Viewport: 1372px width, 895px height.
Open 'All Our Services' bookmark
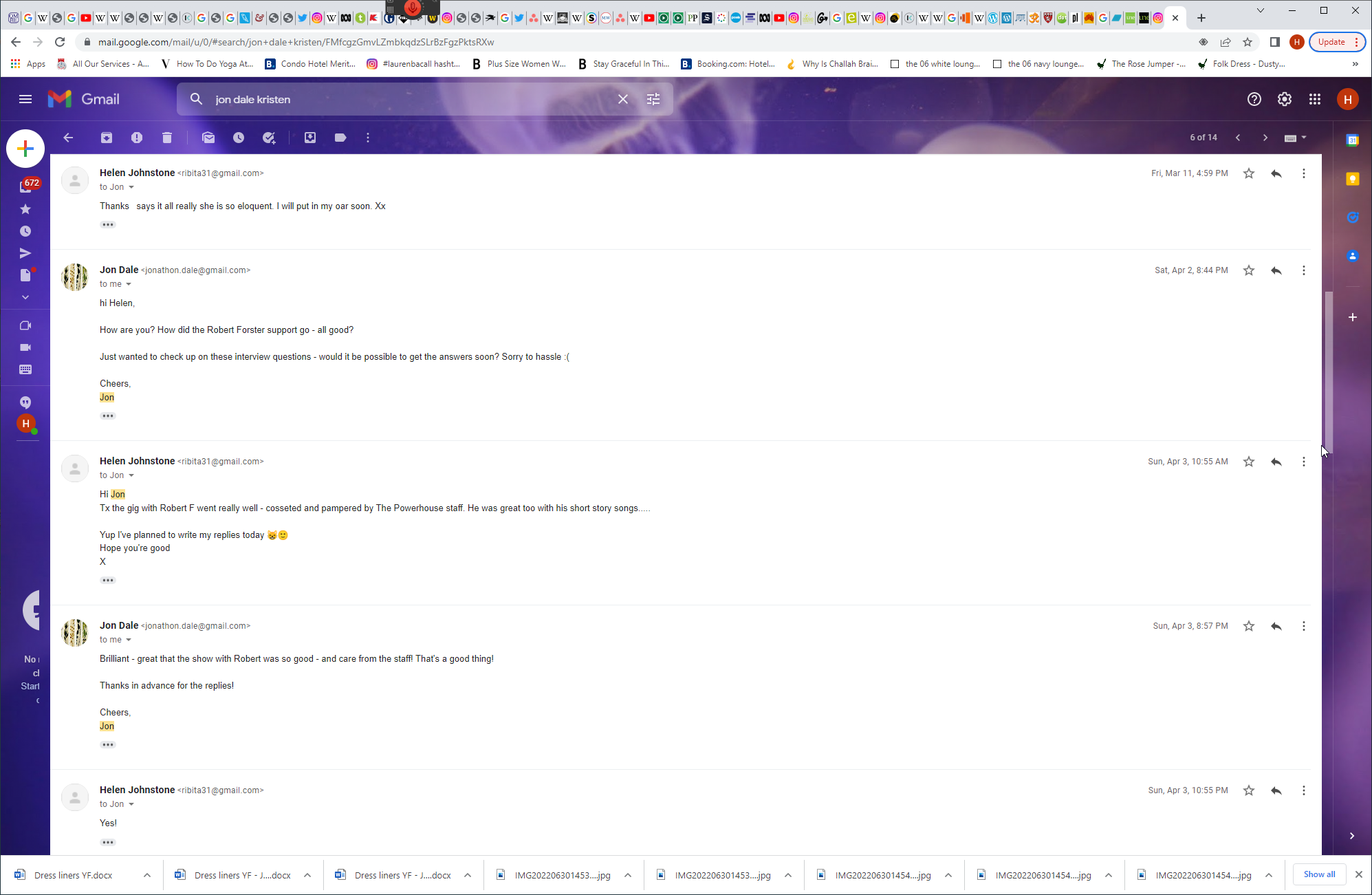102,64
